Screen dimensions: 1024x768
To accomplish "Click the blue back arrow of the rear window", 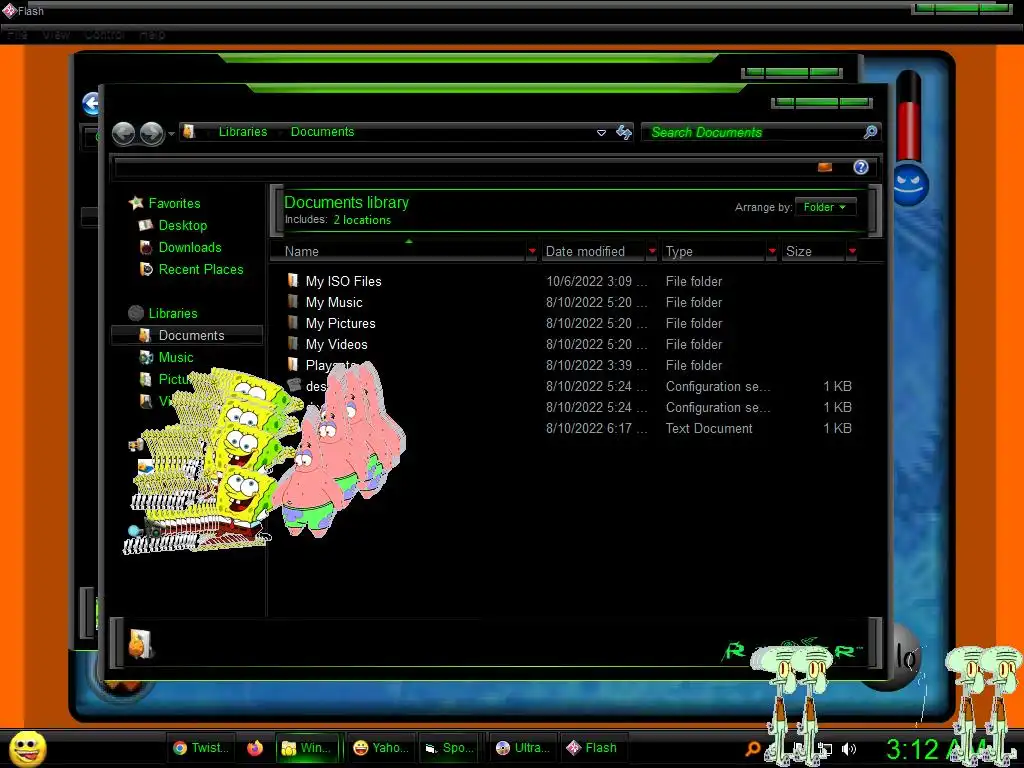I will tap(91, 104).
